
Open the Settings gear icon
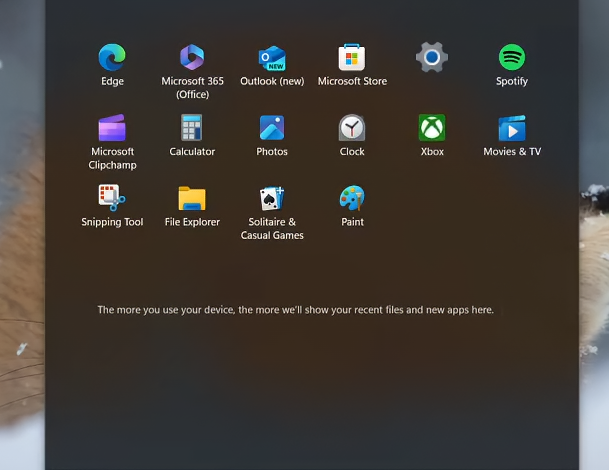click(x=432, y=57)
